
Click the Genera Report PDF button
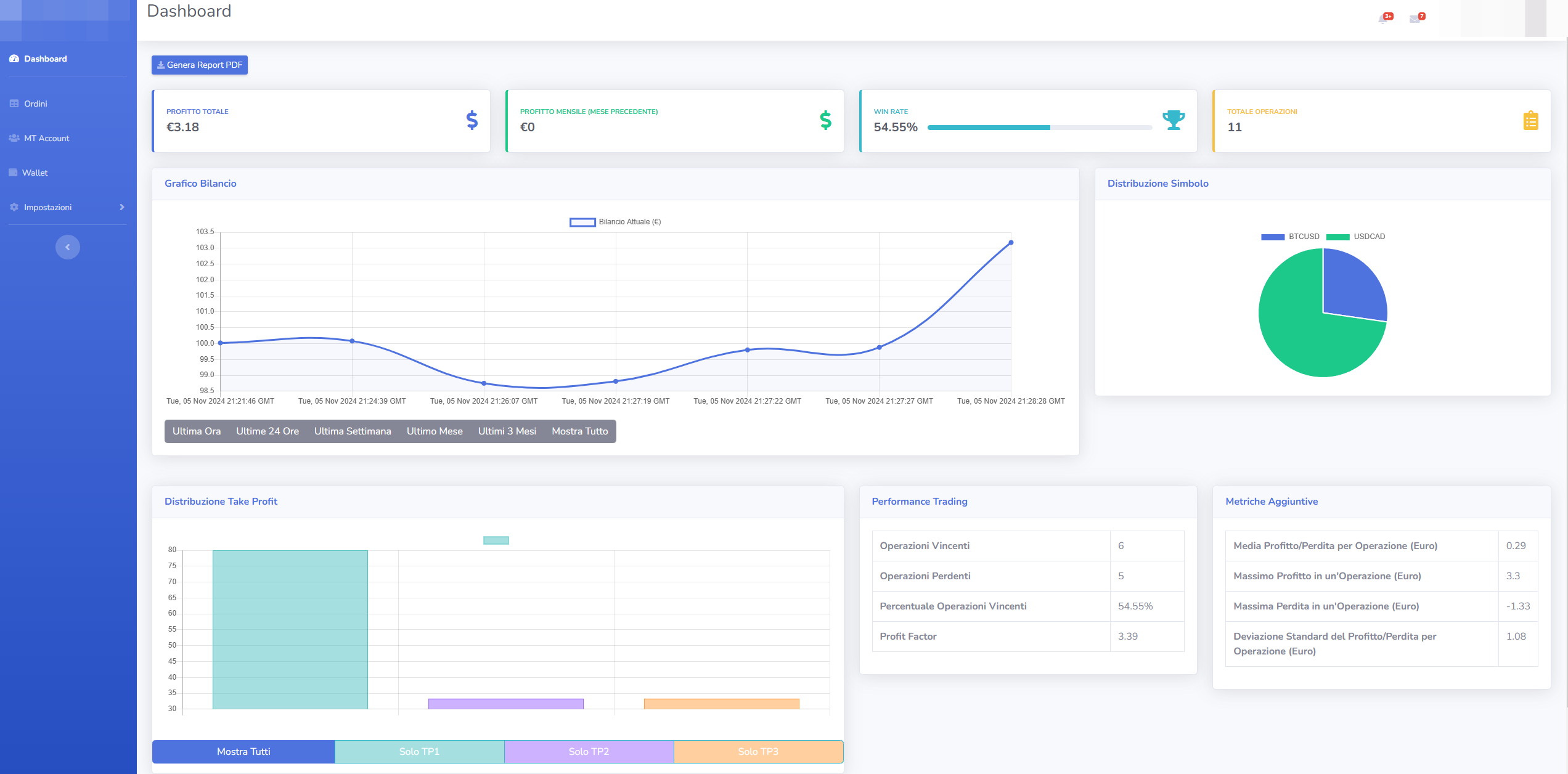click(x=199, y=64)
